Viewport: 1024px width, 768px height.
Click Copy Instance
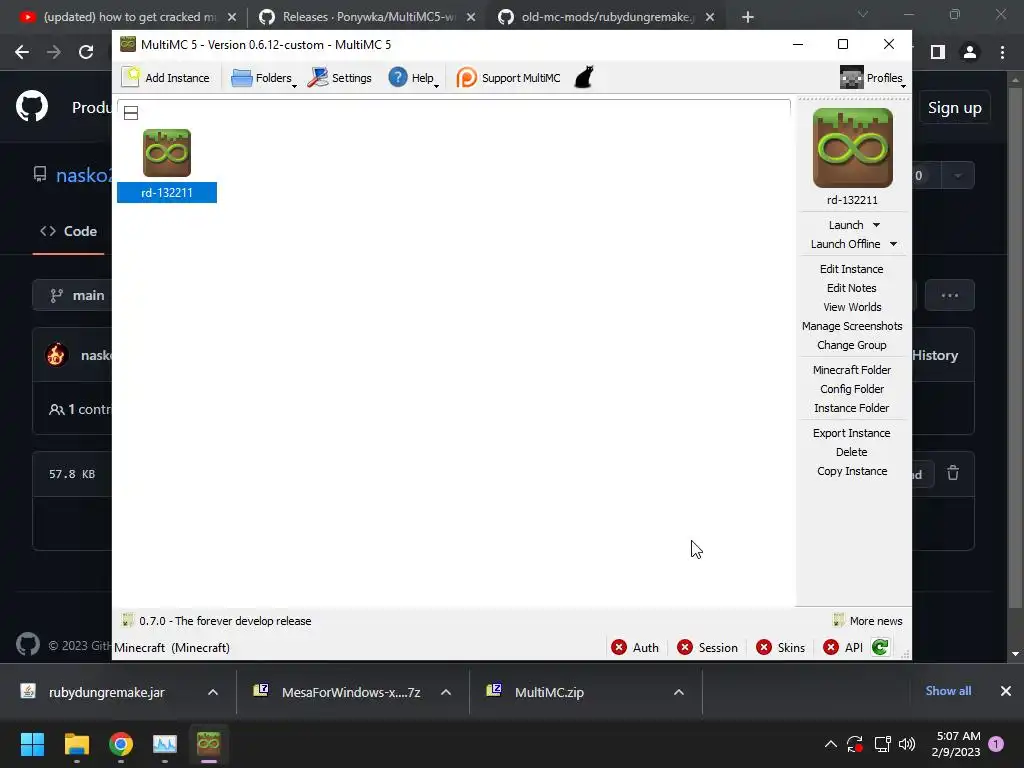click(852, 471)
